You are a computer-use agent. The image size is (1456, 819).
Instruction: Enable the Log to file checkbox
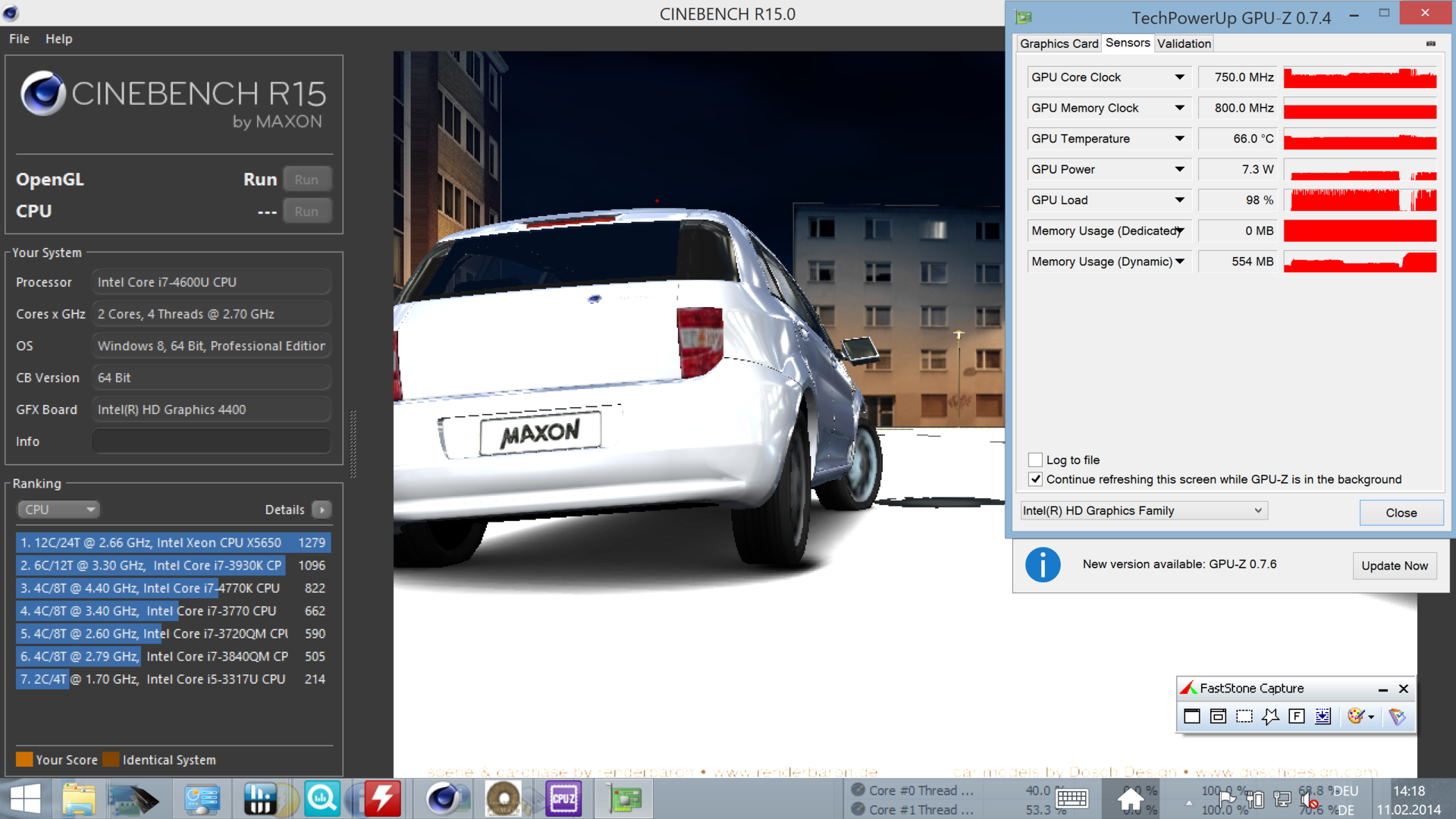click(1035, 460)
